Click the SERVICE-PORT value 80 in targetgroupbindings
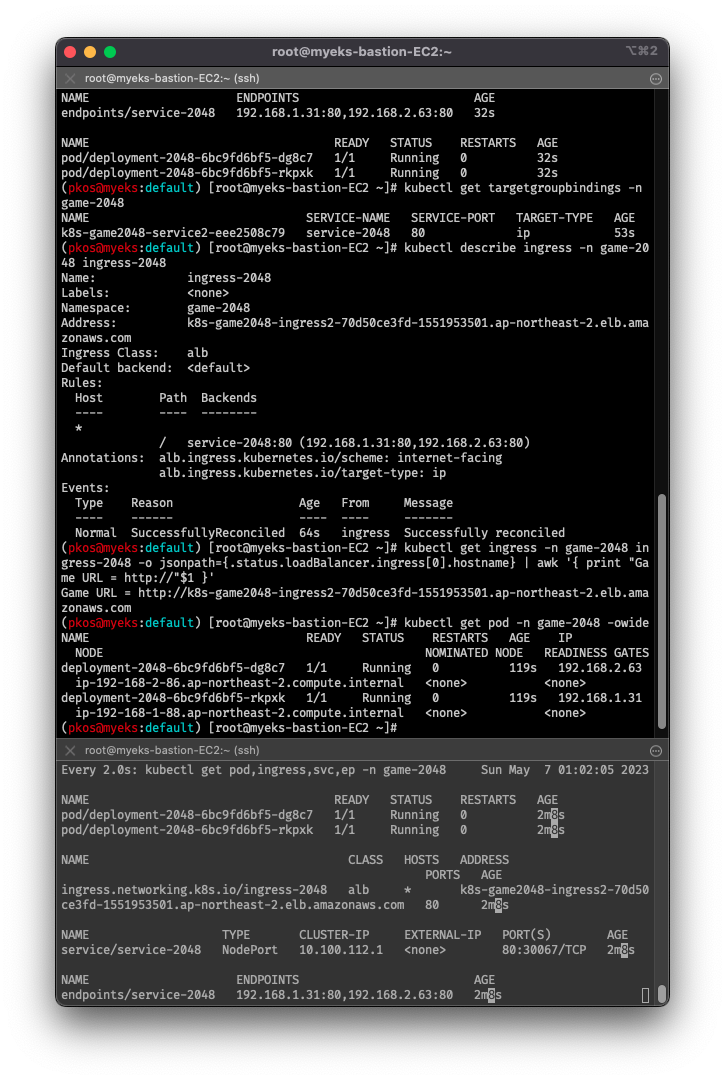The image size is (725, 1080). pos(418,233)
